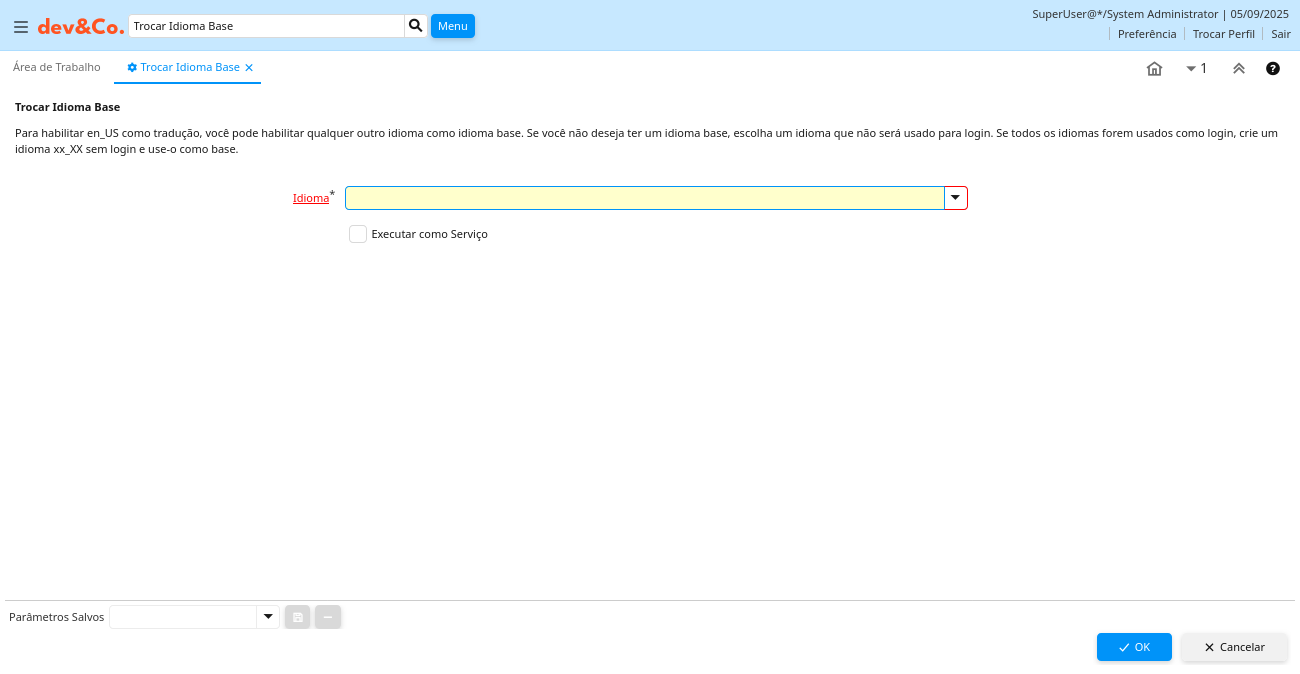
Task: Click the save parameters disk icon
Action: (x=298, y=617)
